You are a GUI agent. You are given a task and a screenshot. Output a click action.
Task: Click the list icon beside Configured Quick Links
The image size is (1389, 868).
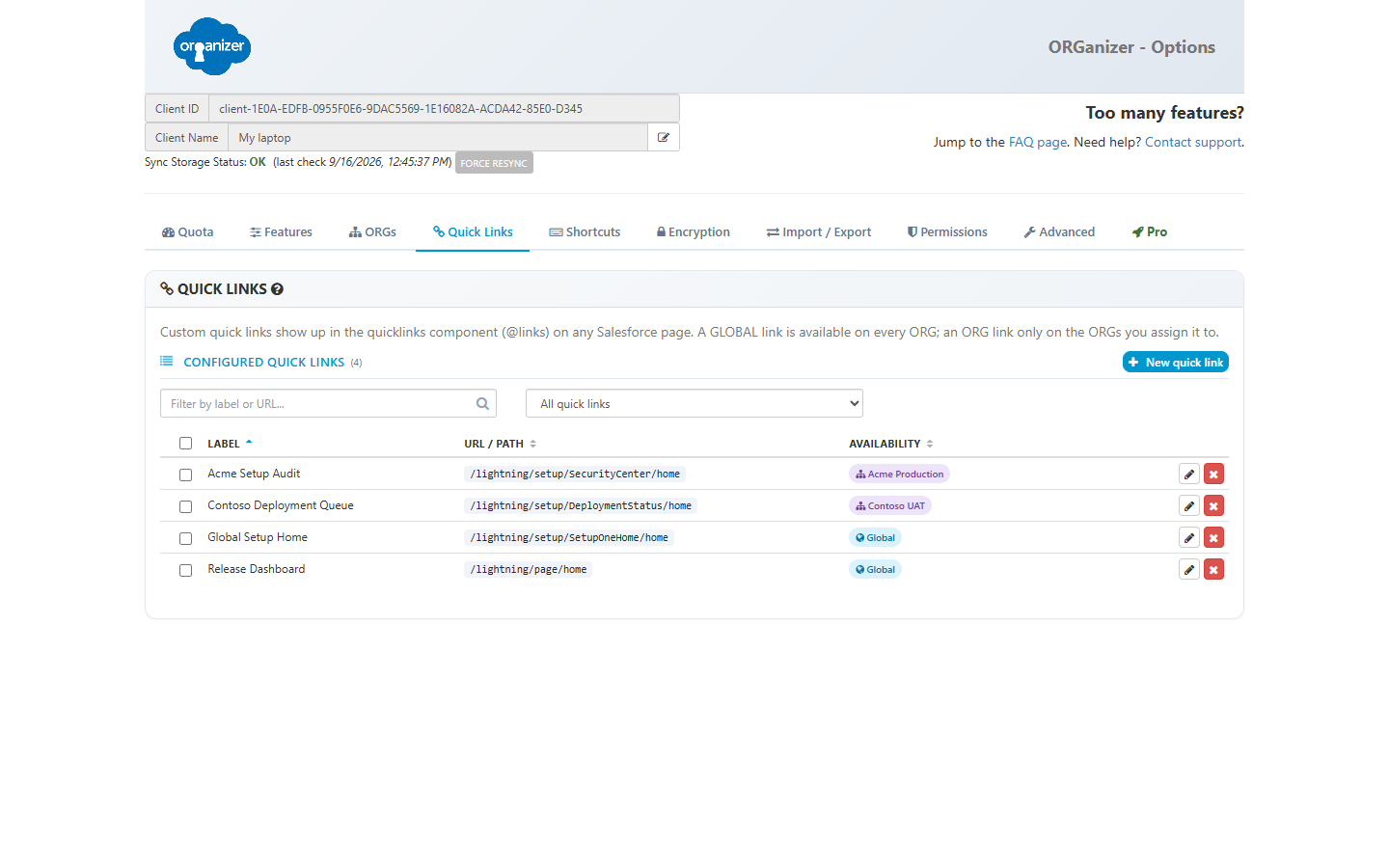(x=167, y=362)
